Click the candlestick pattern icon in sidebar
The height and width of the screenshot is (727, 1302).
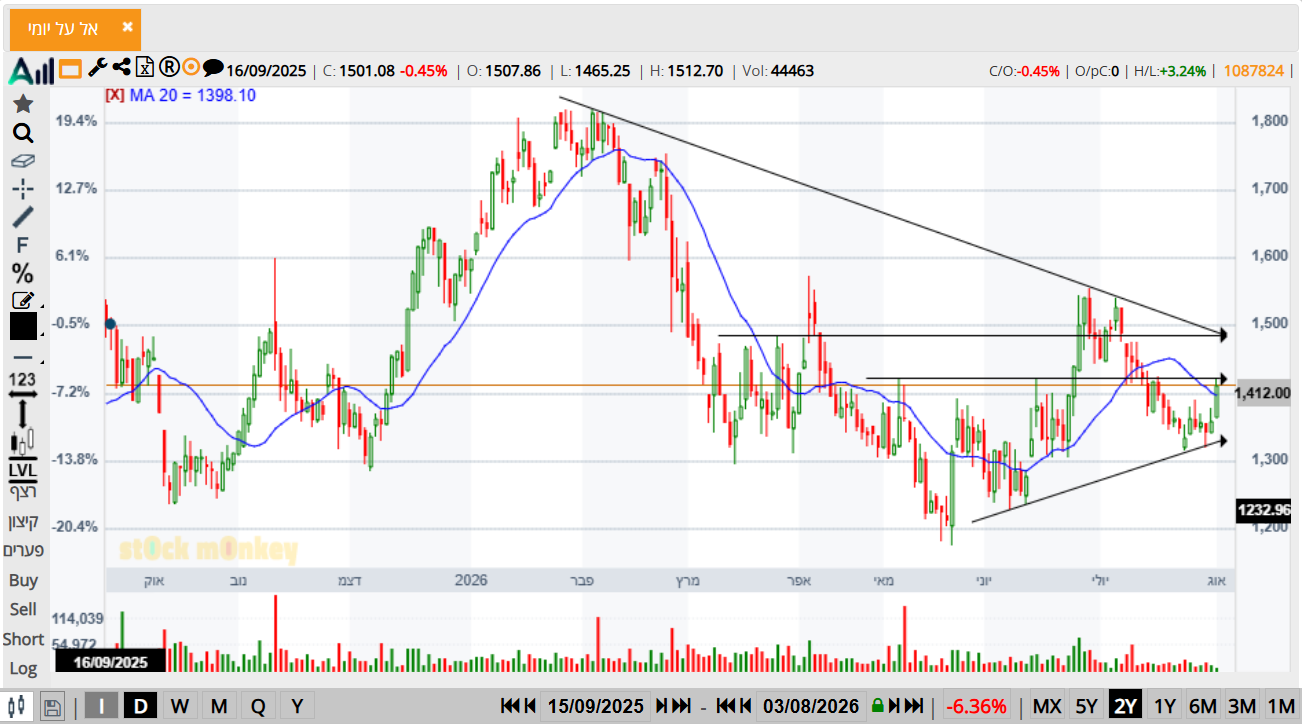(23, 440)
